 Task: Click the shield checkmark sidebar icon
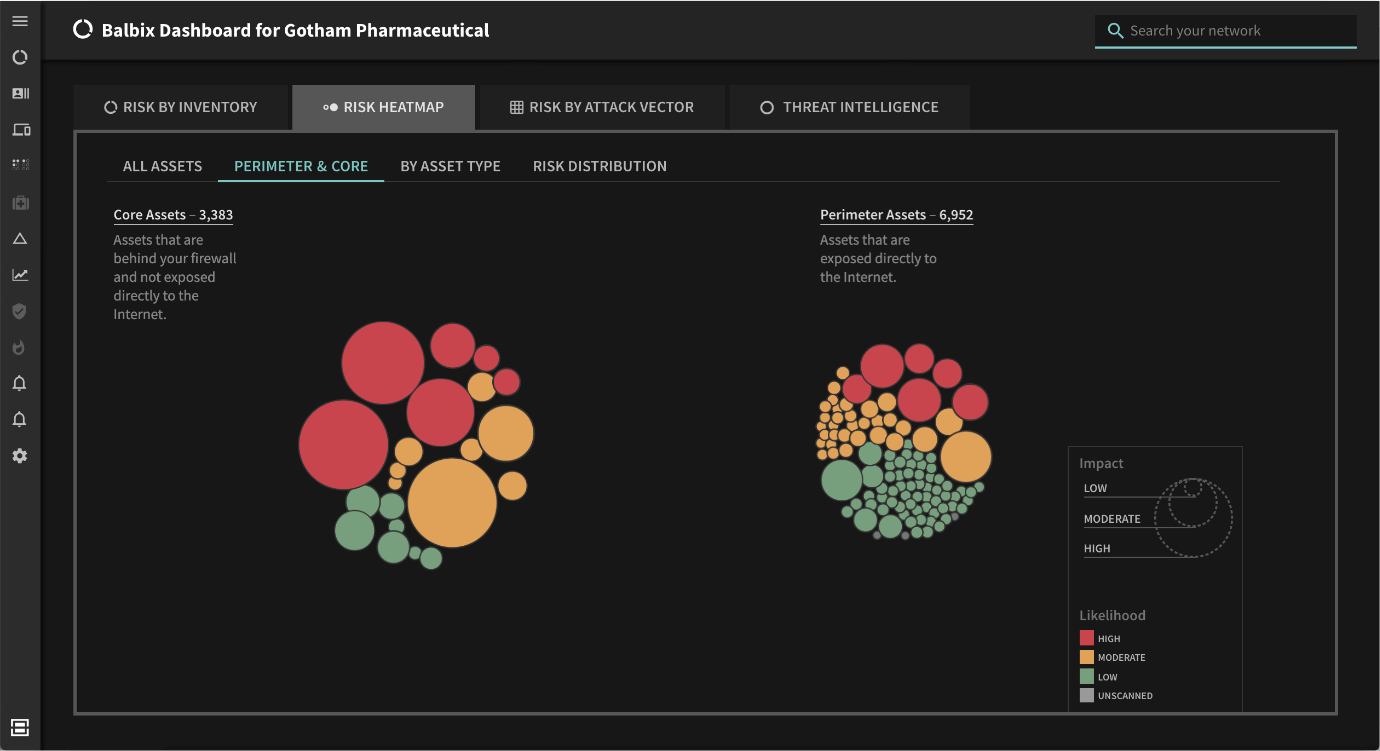pyautogui.click(x=20, y=311)
